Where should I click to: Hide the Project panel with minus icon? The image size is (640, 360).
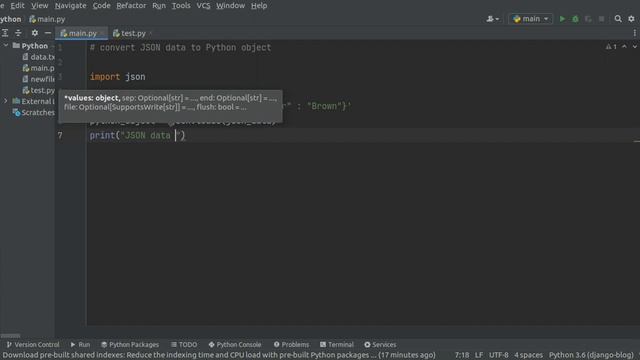48,33
